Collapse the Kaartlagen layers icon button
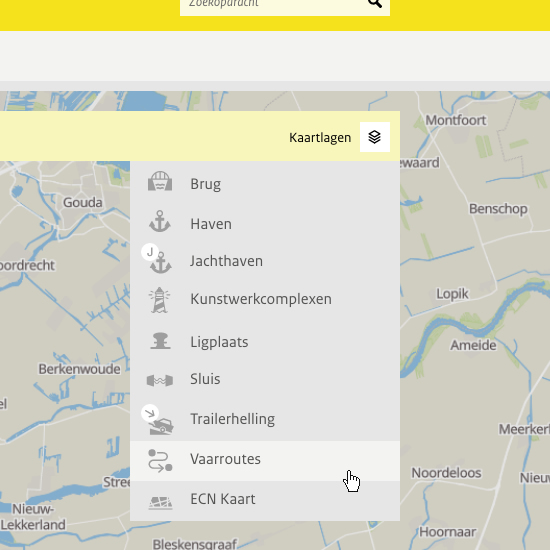 click(375, 137)
